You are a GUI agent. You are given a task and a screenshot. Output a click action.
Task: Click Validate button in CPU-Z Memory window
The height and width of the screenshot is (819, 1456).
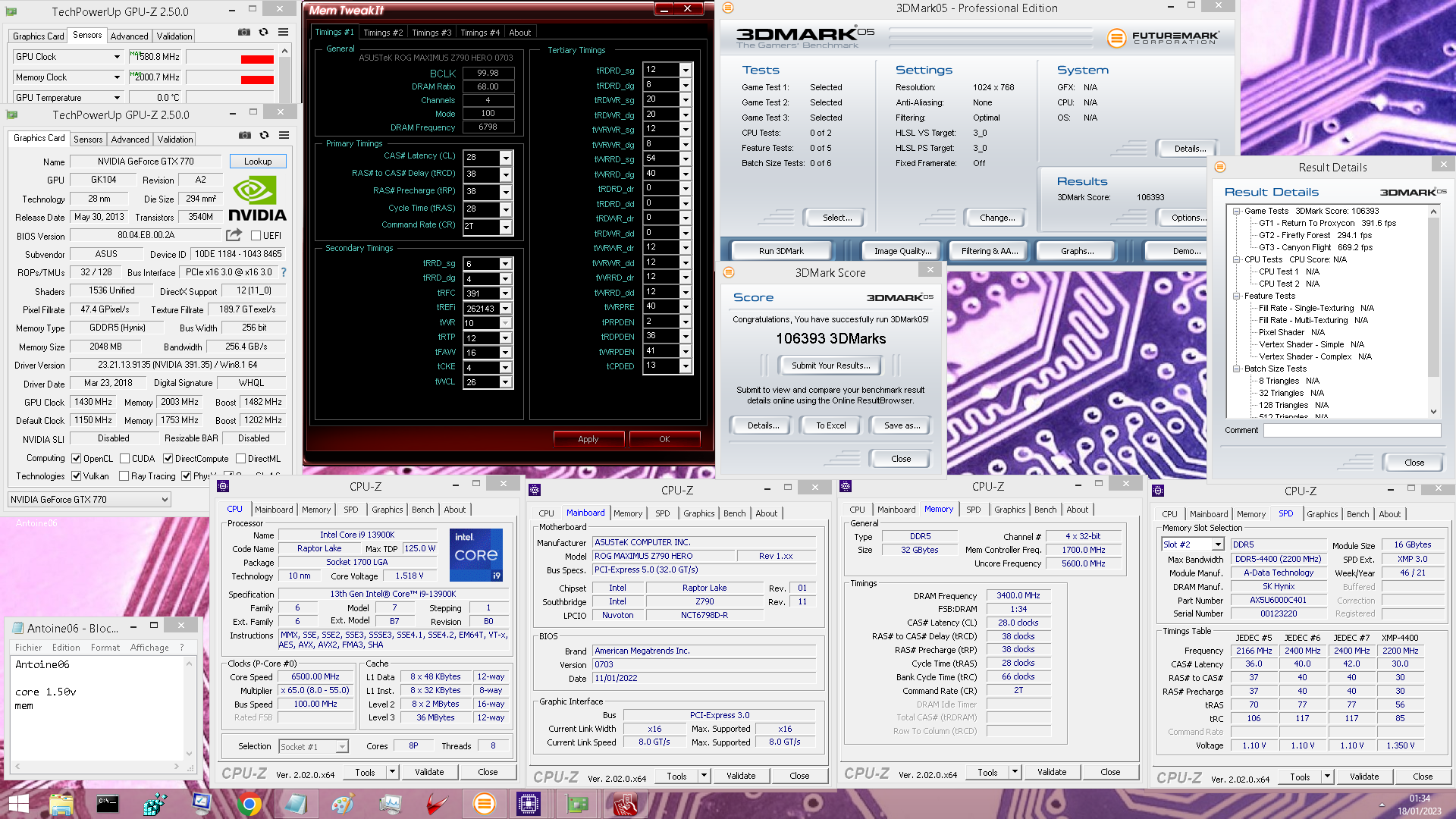pyautogui.click(x=1052, y=772)
